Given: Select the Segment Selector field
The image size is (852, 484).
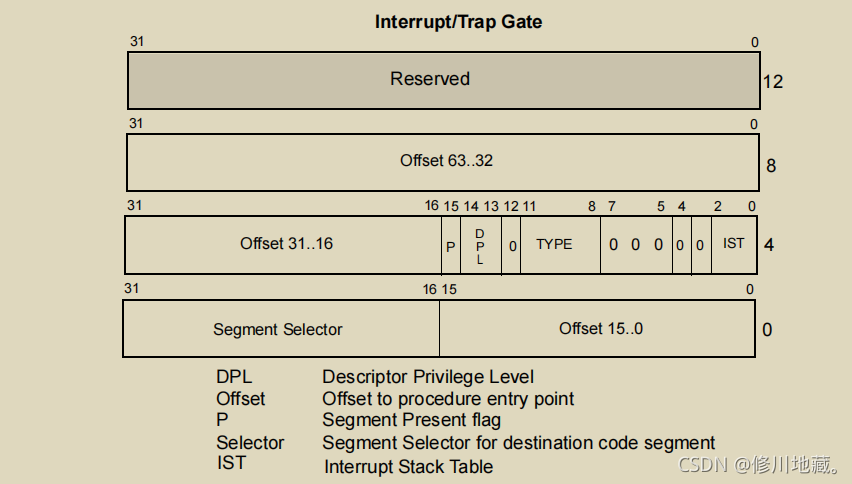Looking at the screenshot, I should pyautogui.click(x=281, y=329).
